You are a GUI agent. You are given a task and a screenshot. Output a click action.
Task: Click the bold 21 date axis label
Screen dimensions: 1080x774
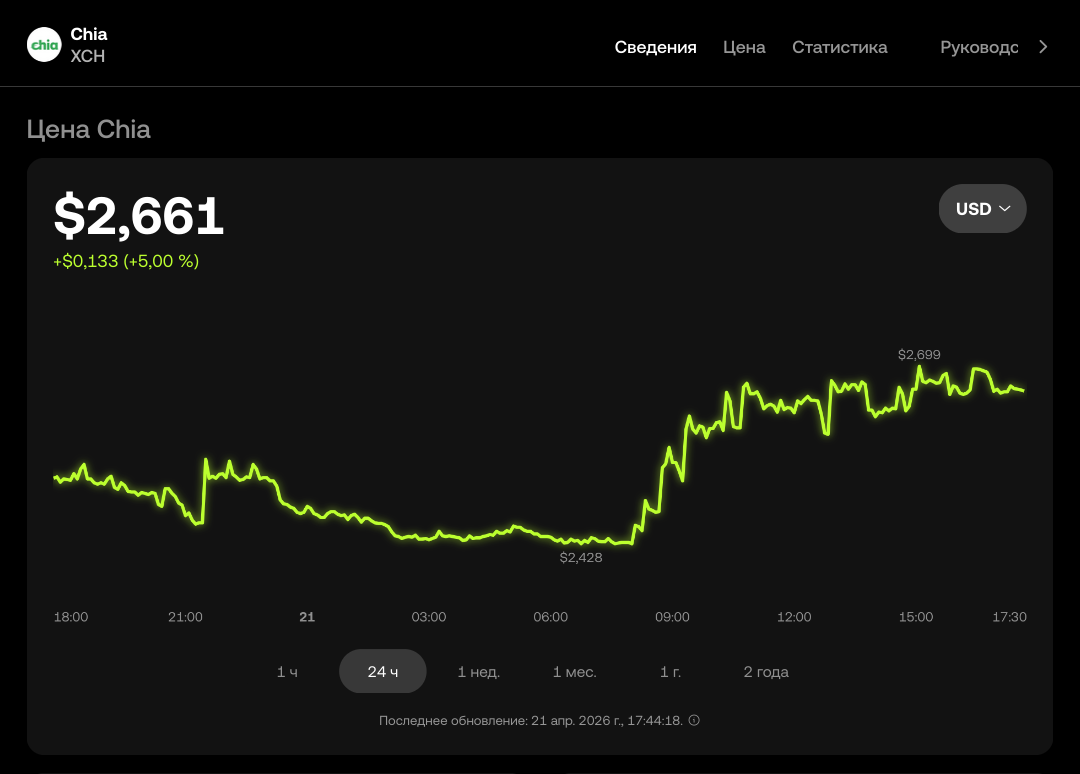tap(307, 617)
